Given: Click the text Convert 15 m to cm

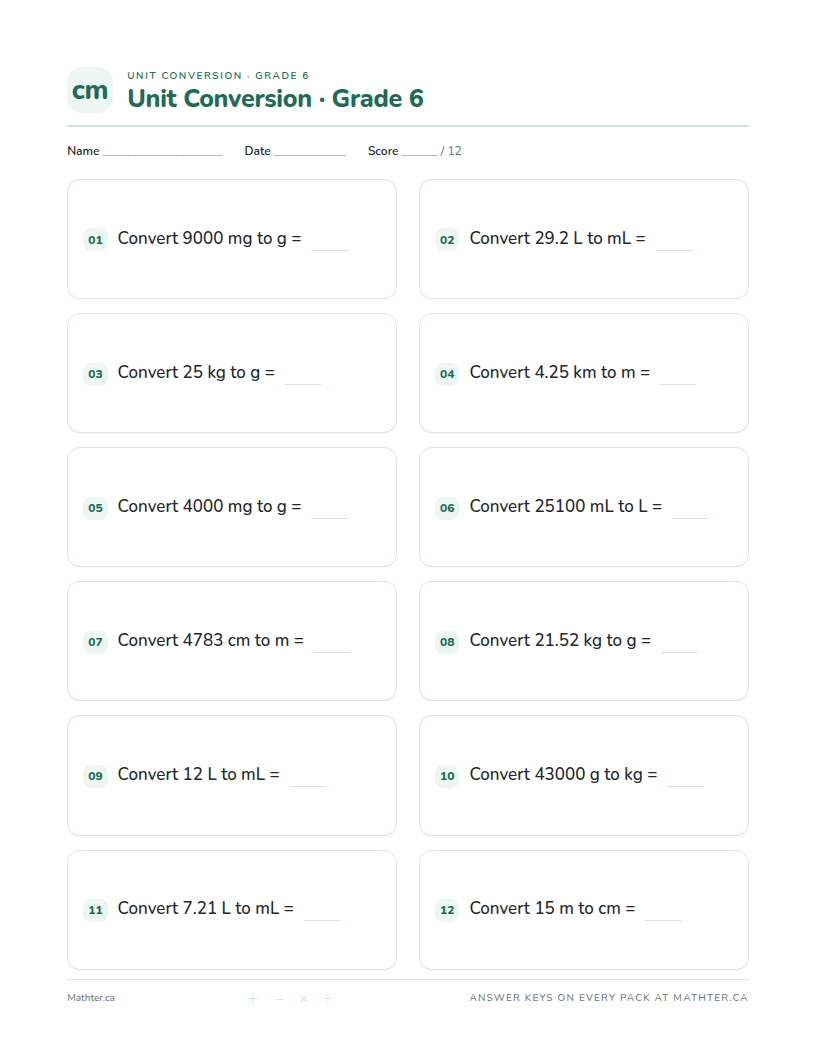Looking at the screenshot, I should pyautogui.click(x=545, y=909).
